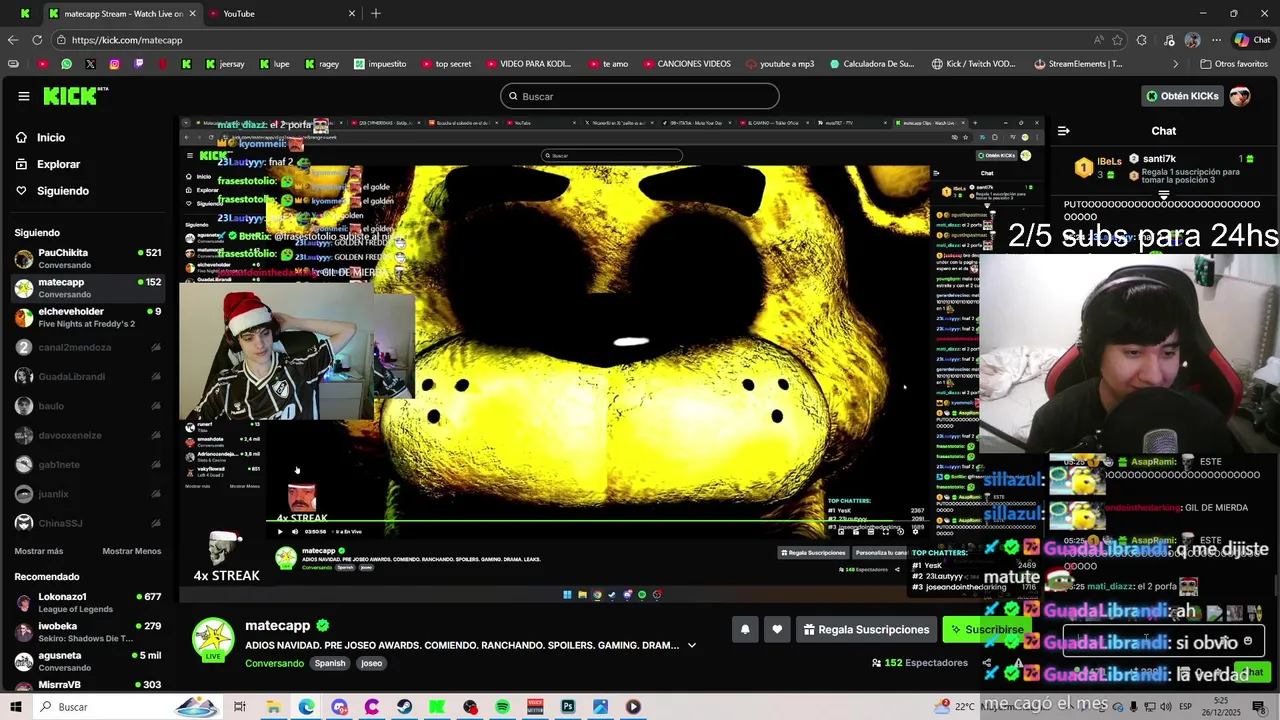The height and width of the screenshot is (720, 1280).
Task: Open MisrraVB recommended channel
Action: 88,685
